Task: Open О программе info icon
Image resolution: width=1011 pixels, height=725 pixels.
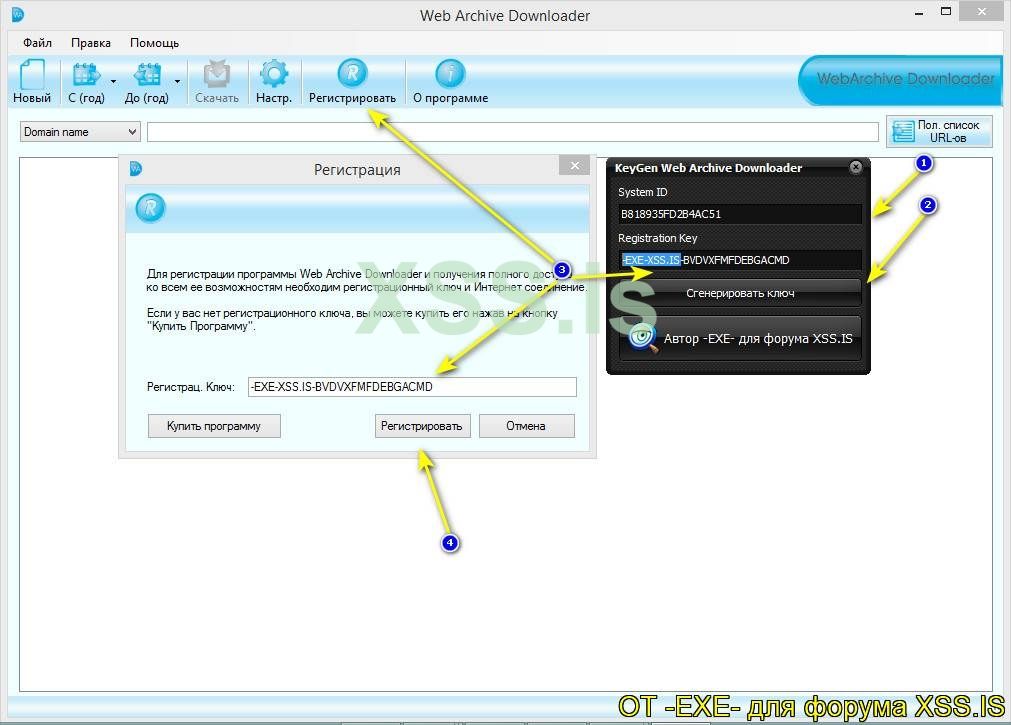Action: pyautogui.click(x=450, y=74)
